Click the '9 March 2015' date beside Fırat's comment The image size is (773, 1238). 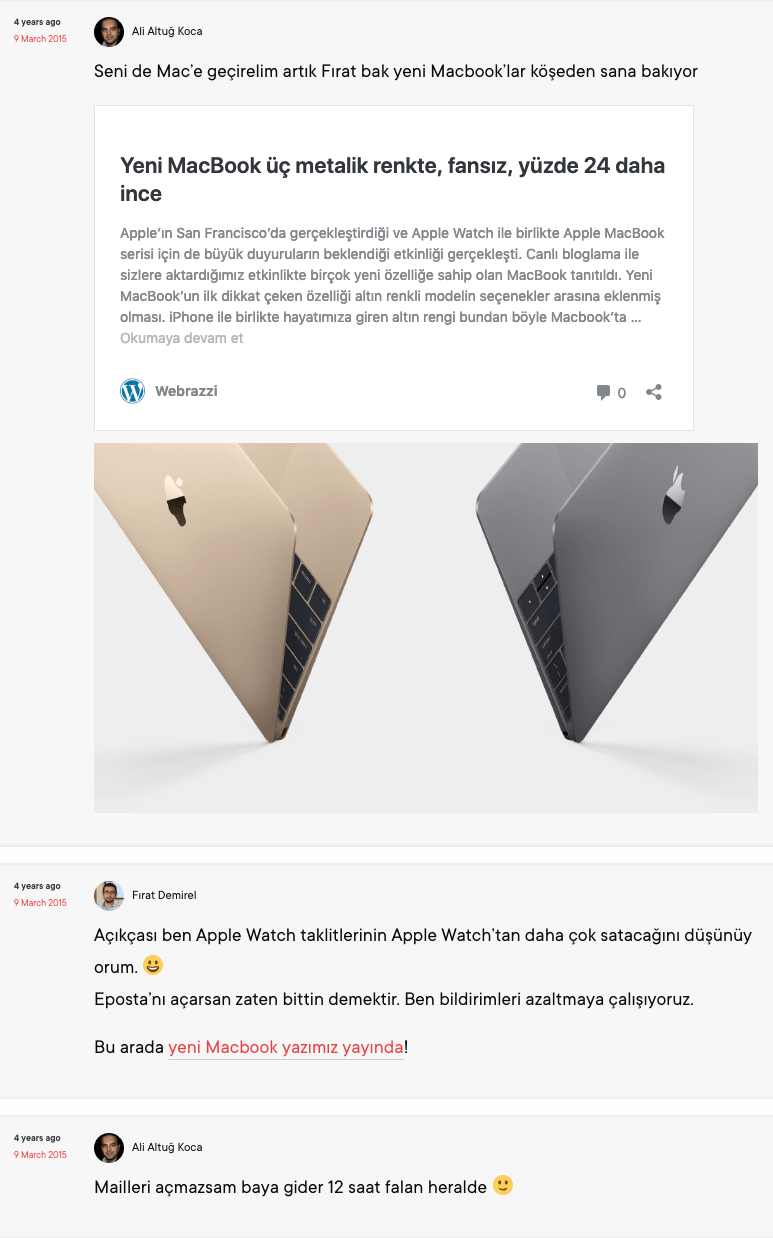pos(40,902)
